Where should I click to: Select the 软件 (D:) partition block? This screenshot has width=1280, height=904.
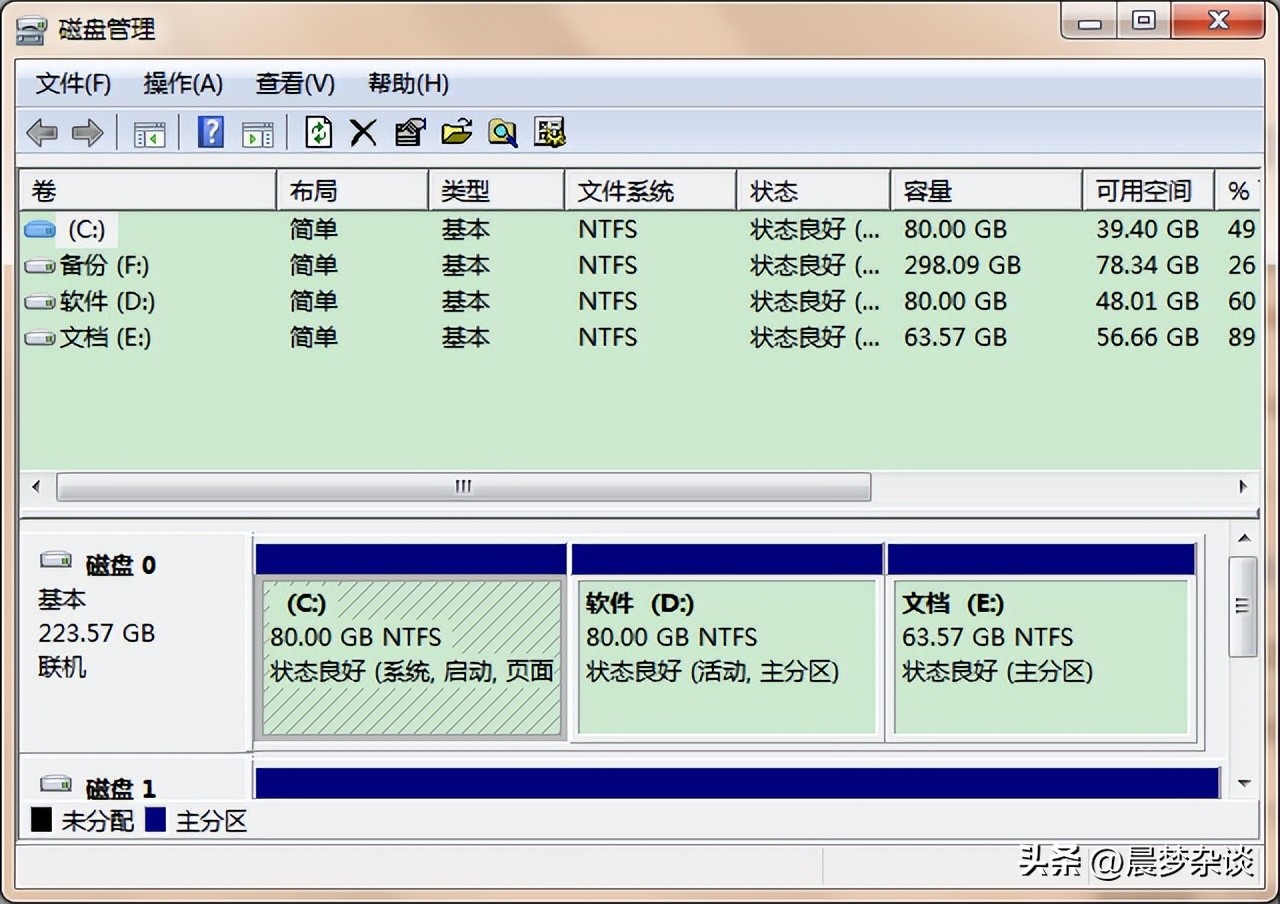click(x=726, y=655)
